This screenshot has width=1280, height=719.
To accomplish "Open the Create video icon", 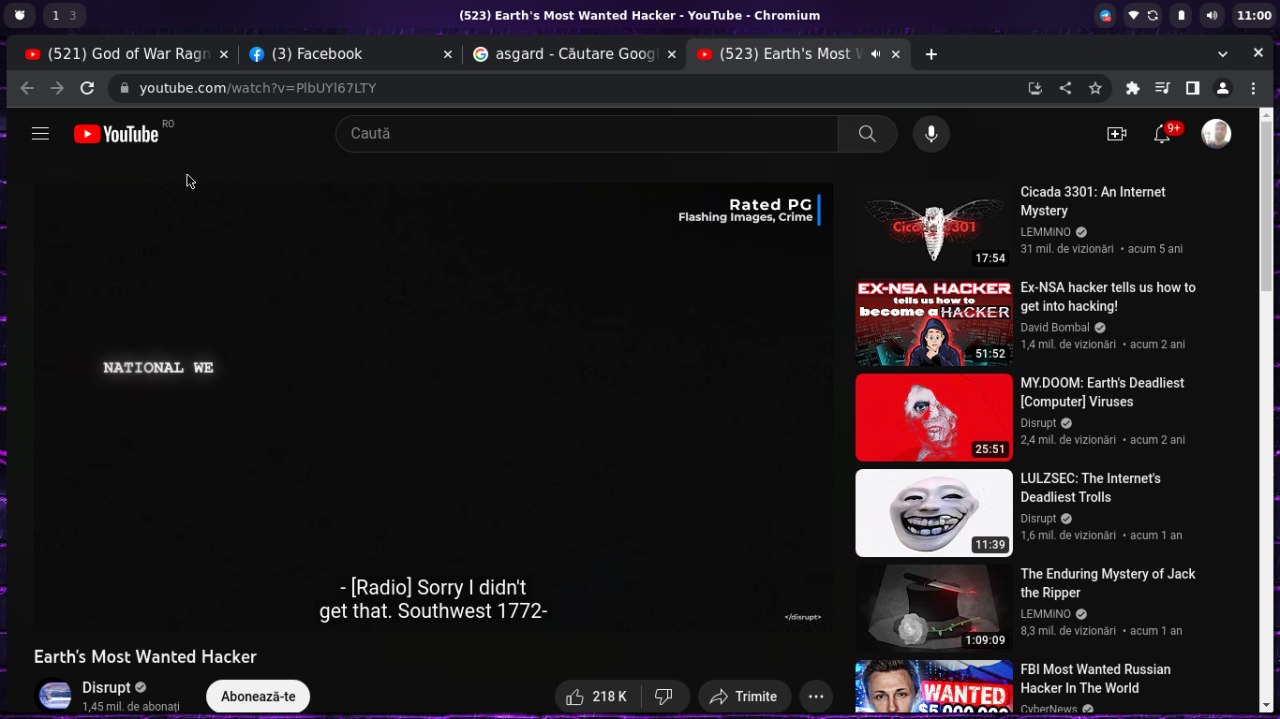I will 1117,134.
